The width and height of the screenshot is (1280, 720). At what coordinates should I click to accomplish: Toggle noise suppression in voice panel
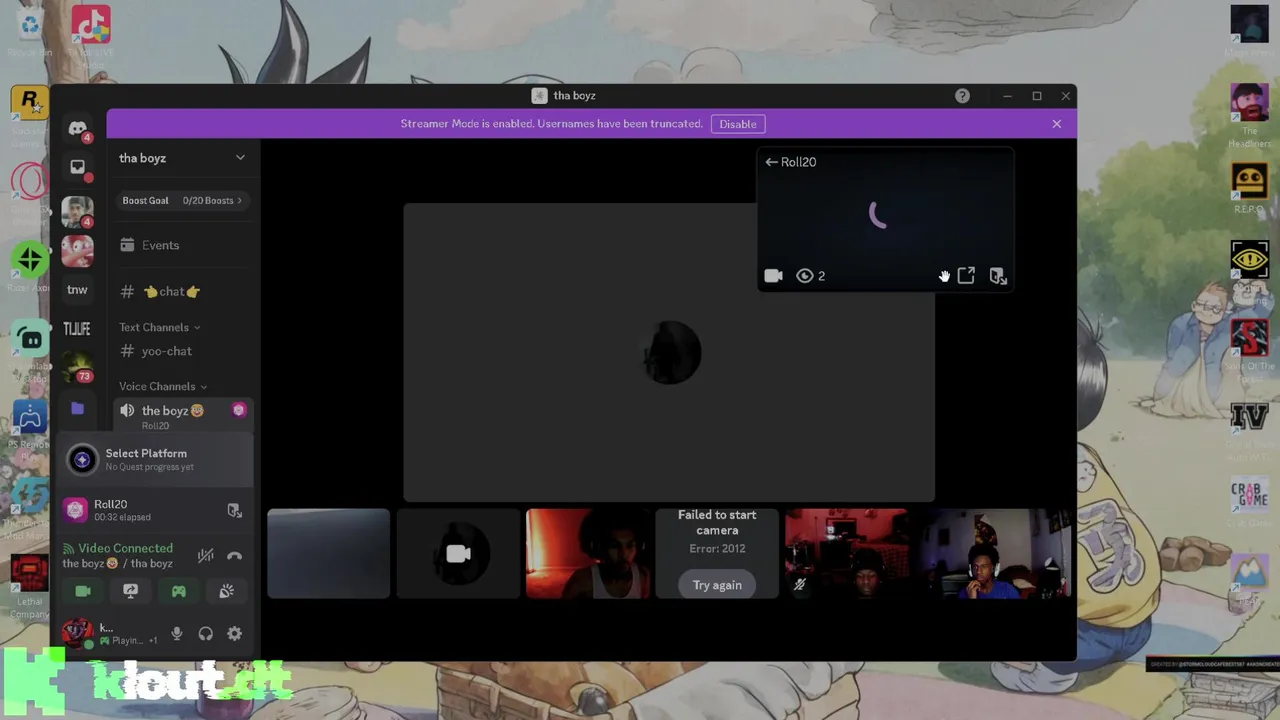(x=205, y=556)
